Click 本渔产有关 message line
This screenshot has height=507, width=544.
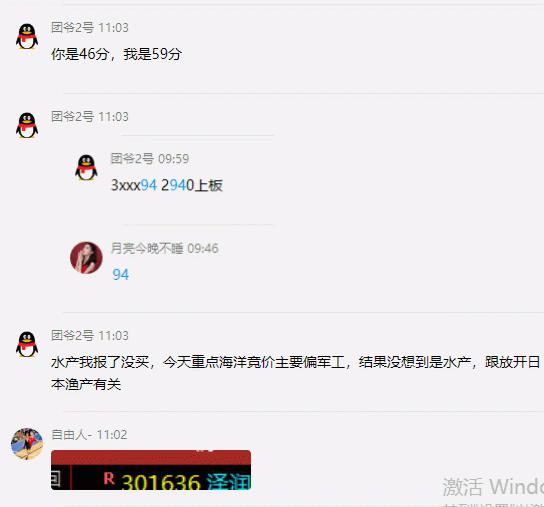86,385
